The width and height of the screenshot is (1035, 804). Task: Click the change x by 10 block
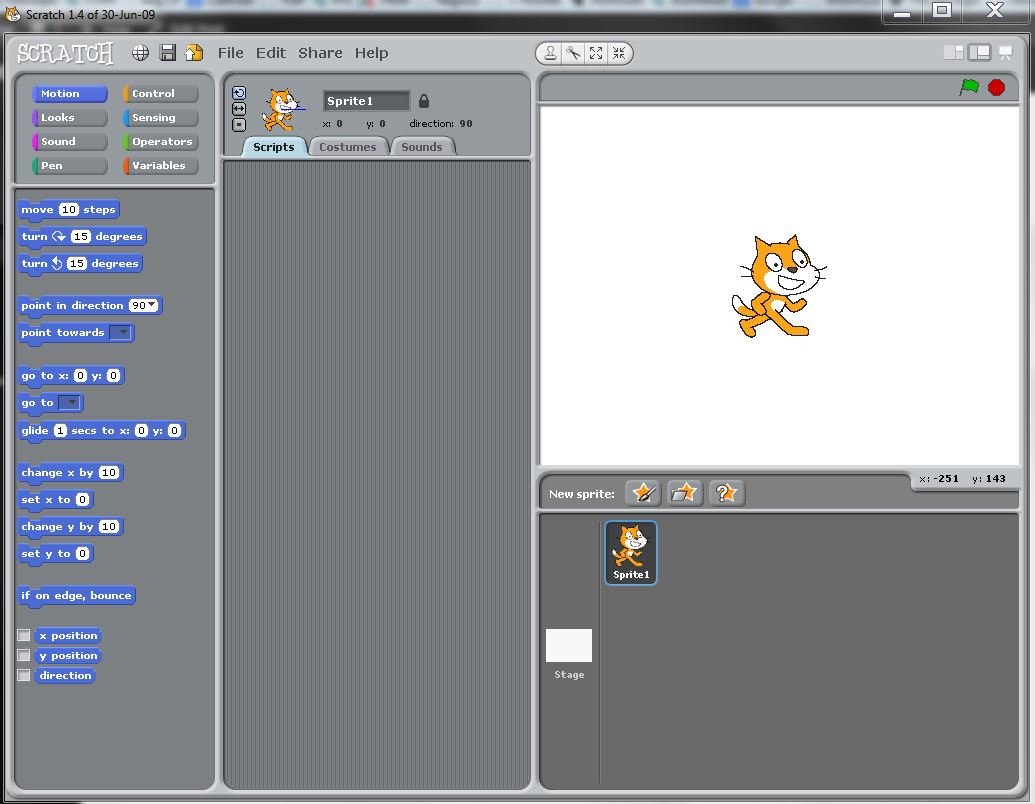(x=70, y=473)
